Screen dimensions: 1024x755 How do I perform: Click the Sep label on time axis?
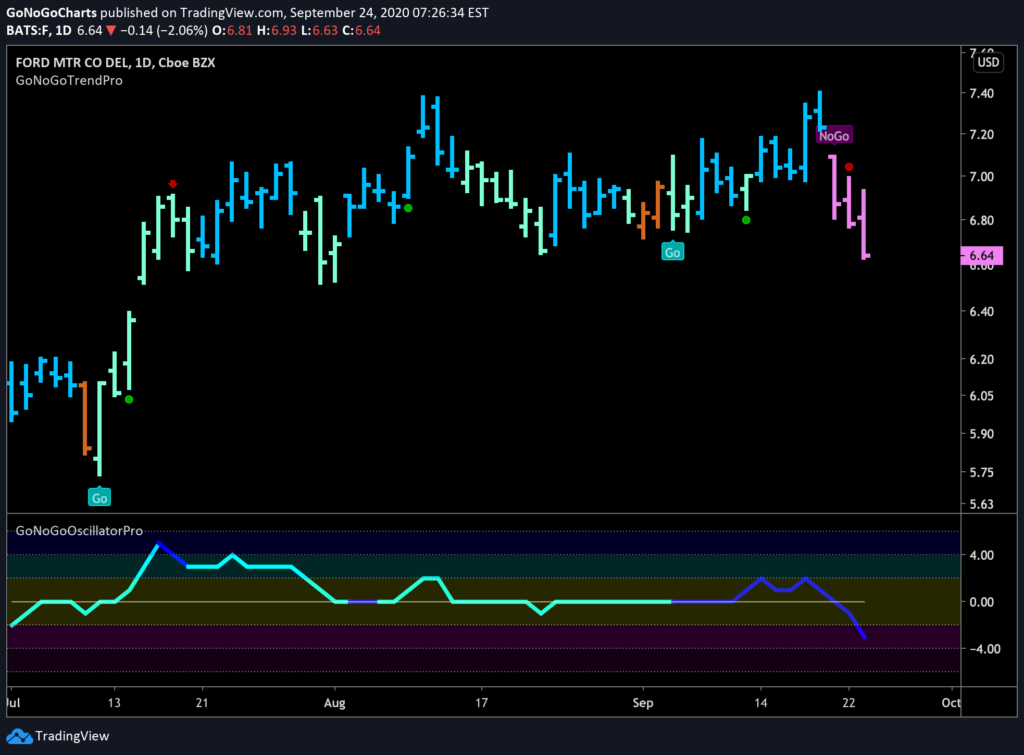click(643, 703)
